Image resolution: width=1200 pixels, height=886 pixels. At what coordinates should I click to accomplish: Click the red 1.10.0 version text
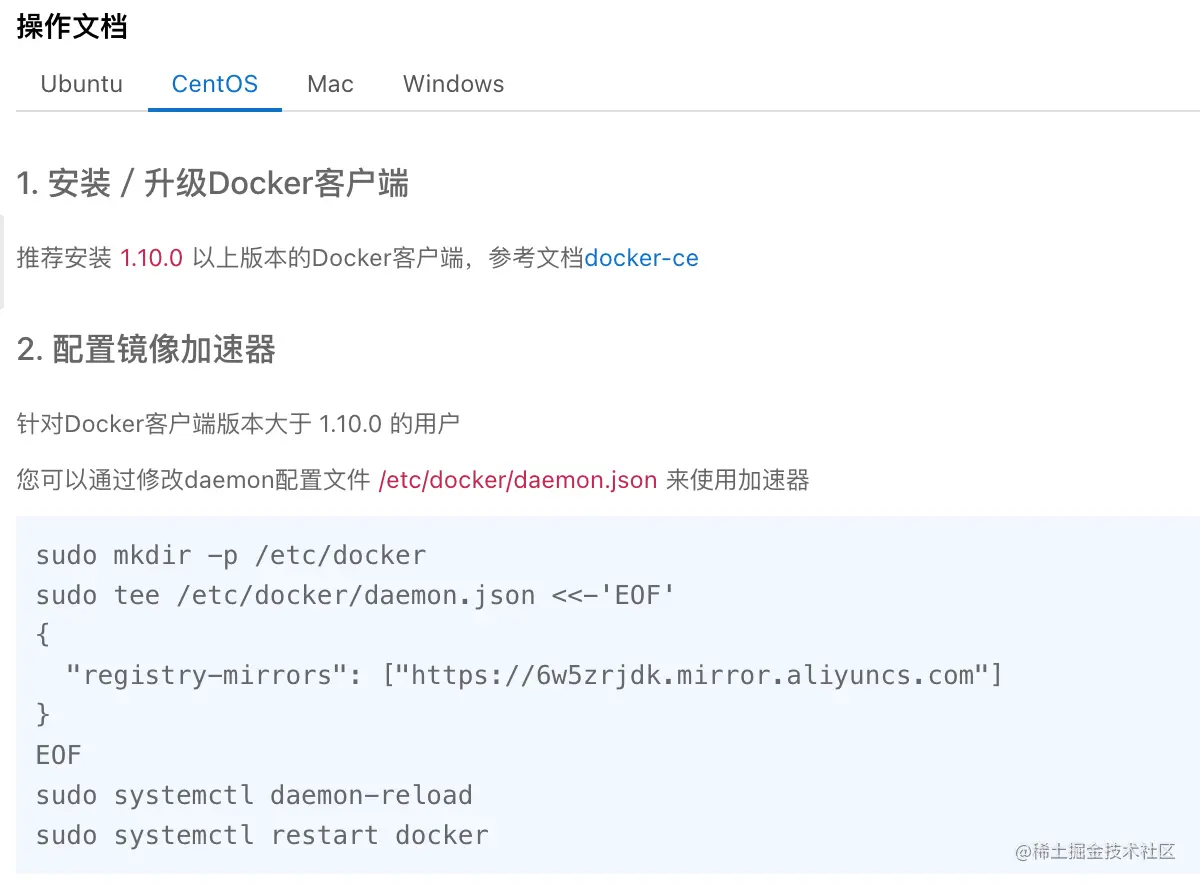(x=151, y=258)
